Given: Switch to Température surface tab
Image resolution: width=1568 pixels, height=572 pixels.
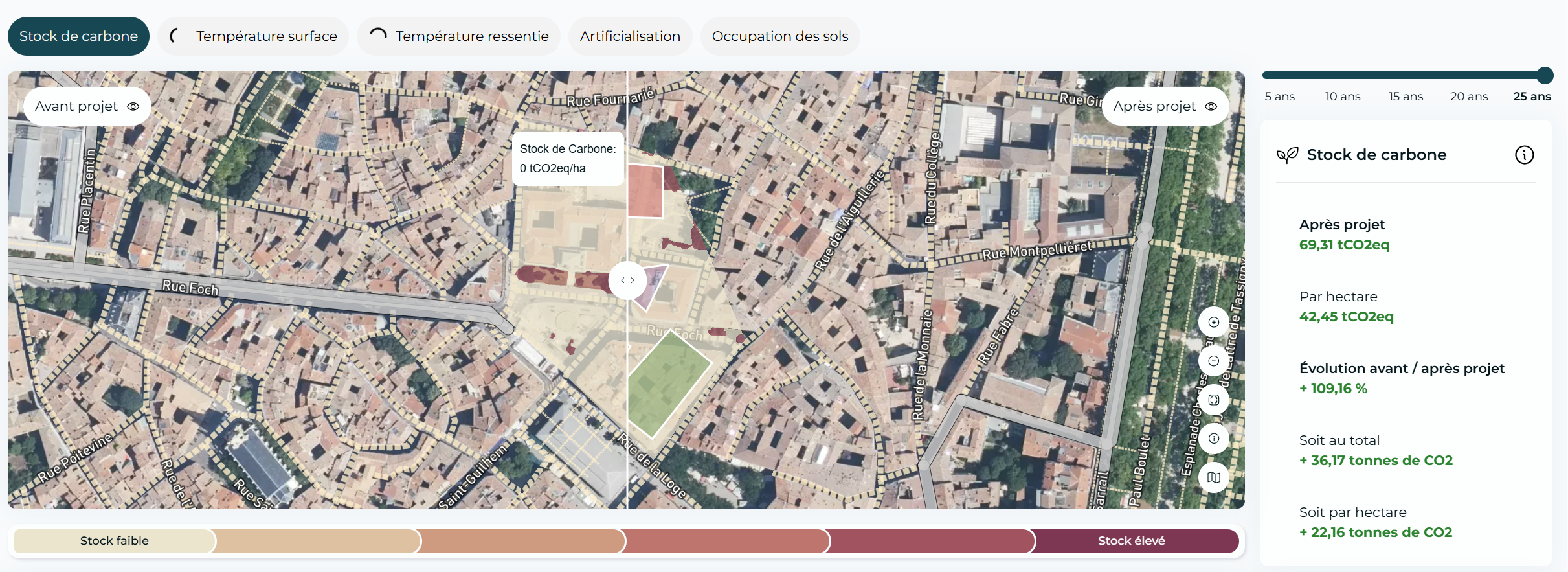Looking at the screenshot, I should (253, 36).
